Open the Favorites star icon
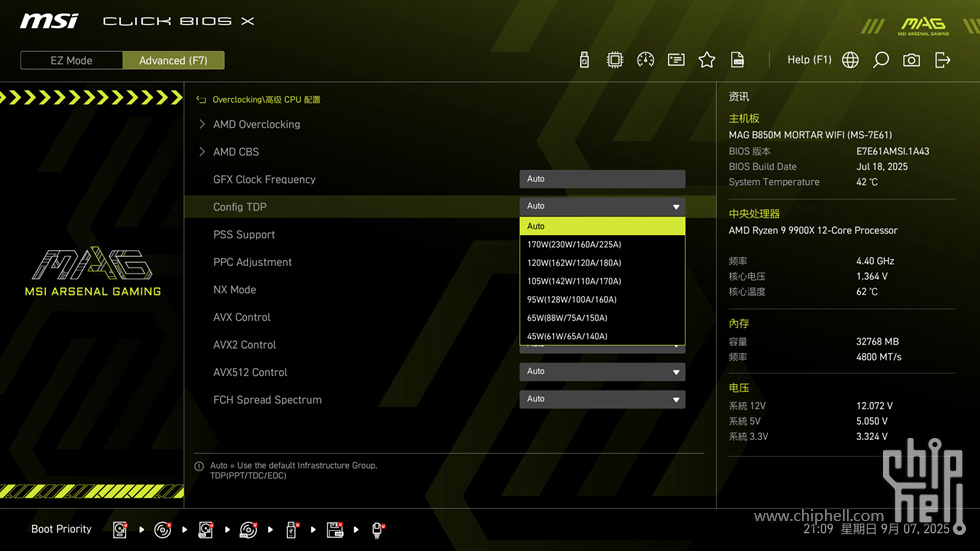Screen dimensions: 980x551 706,60
